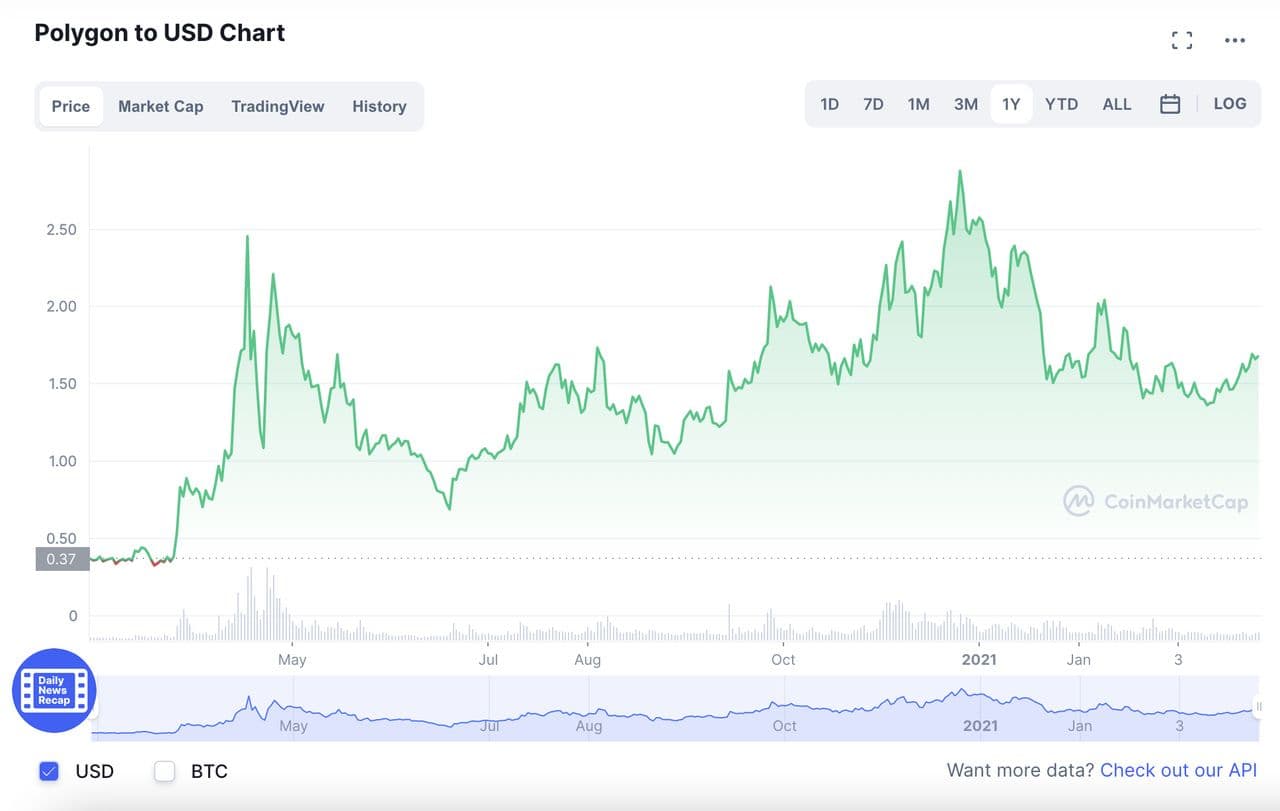The image size is (1280, 811).
Task: Click the Daily News Recap icon
Action: click(53, 690)
